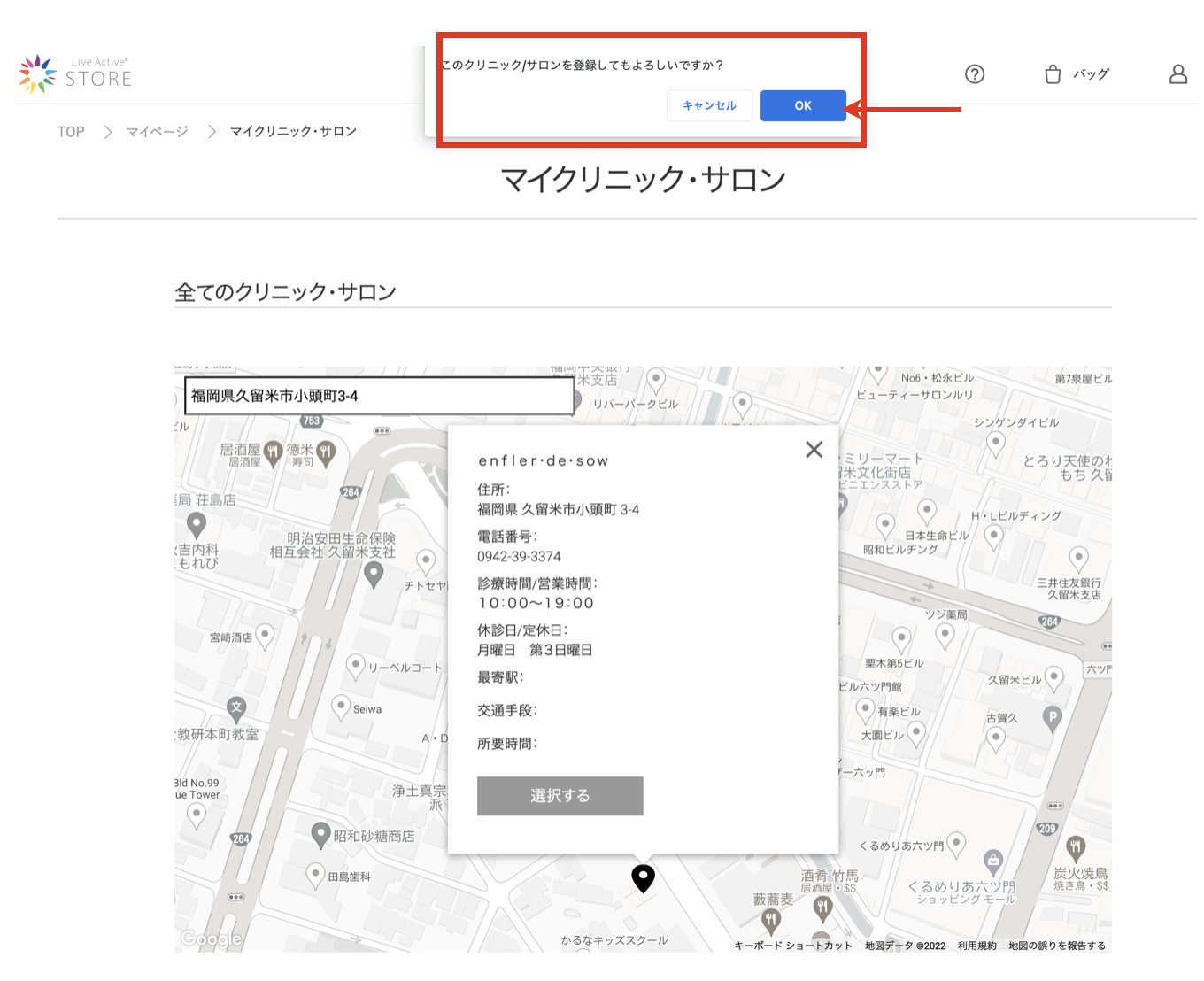Open 利用規約 link on the map
This screenshot has height=981, width=1204.
[x=976, y=946]
